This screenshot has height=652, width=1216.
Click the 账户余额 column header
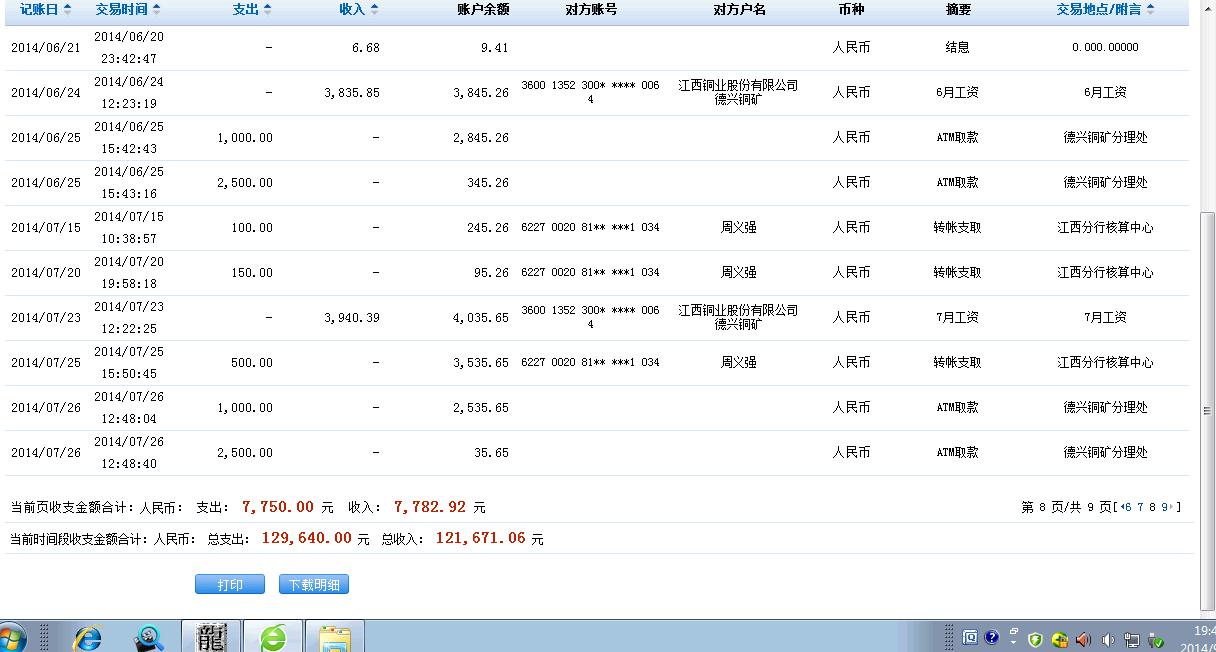click(x=483, y=9)
